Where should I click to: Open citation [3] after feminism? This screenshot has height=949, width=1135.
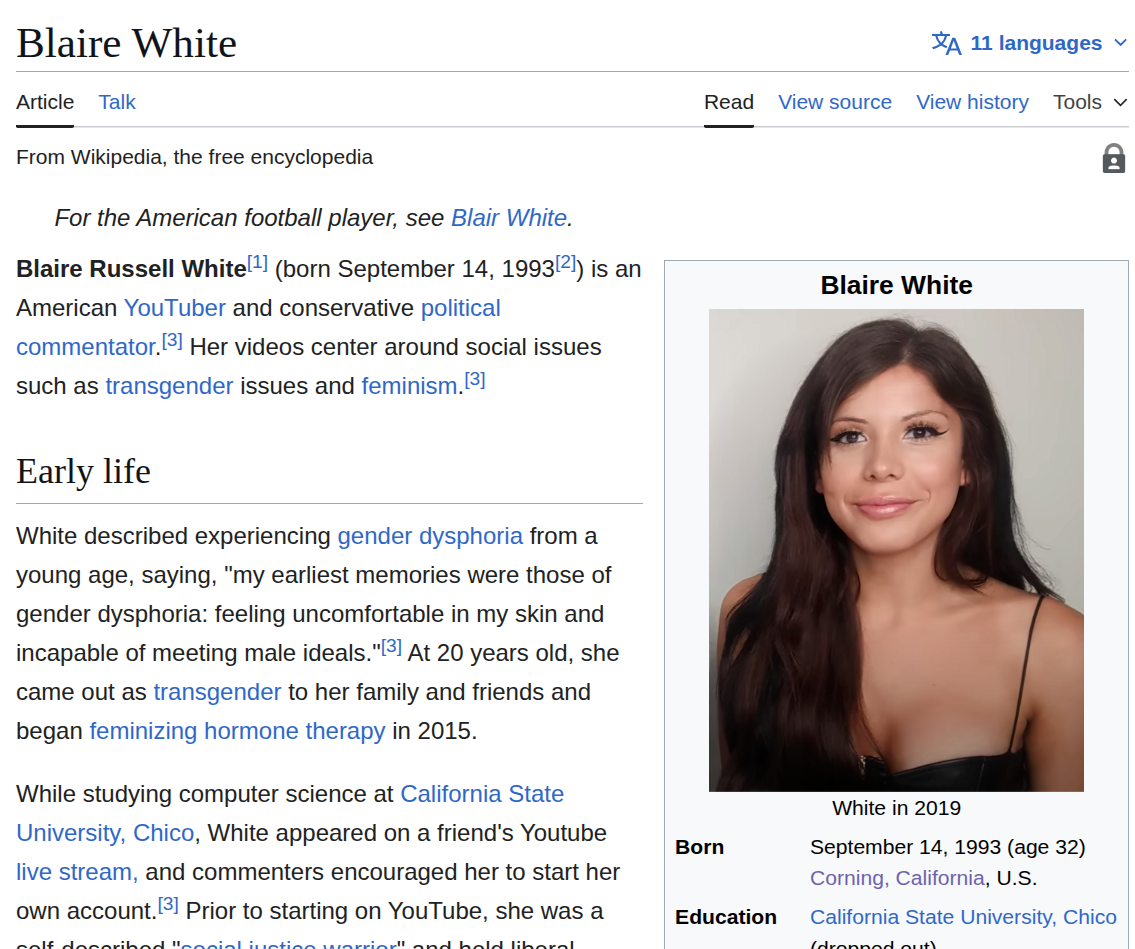(x=475, y=380)
